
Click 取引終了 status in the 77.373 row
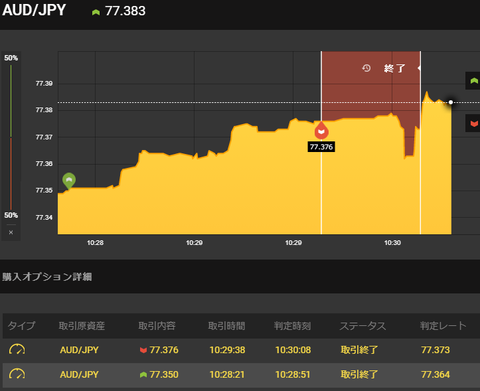359,350
